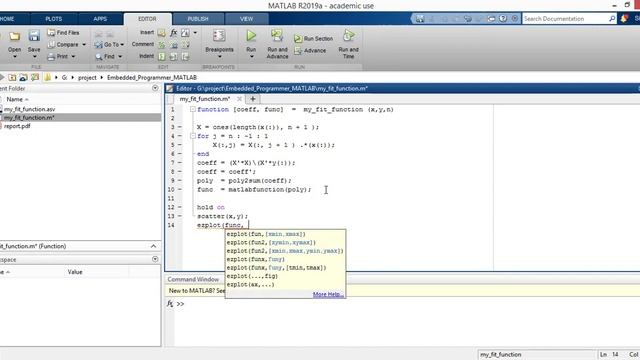
Task: Open file using the Open folder icon
Action: click(15, 37)
